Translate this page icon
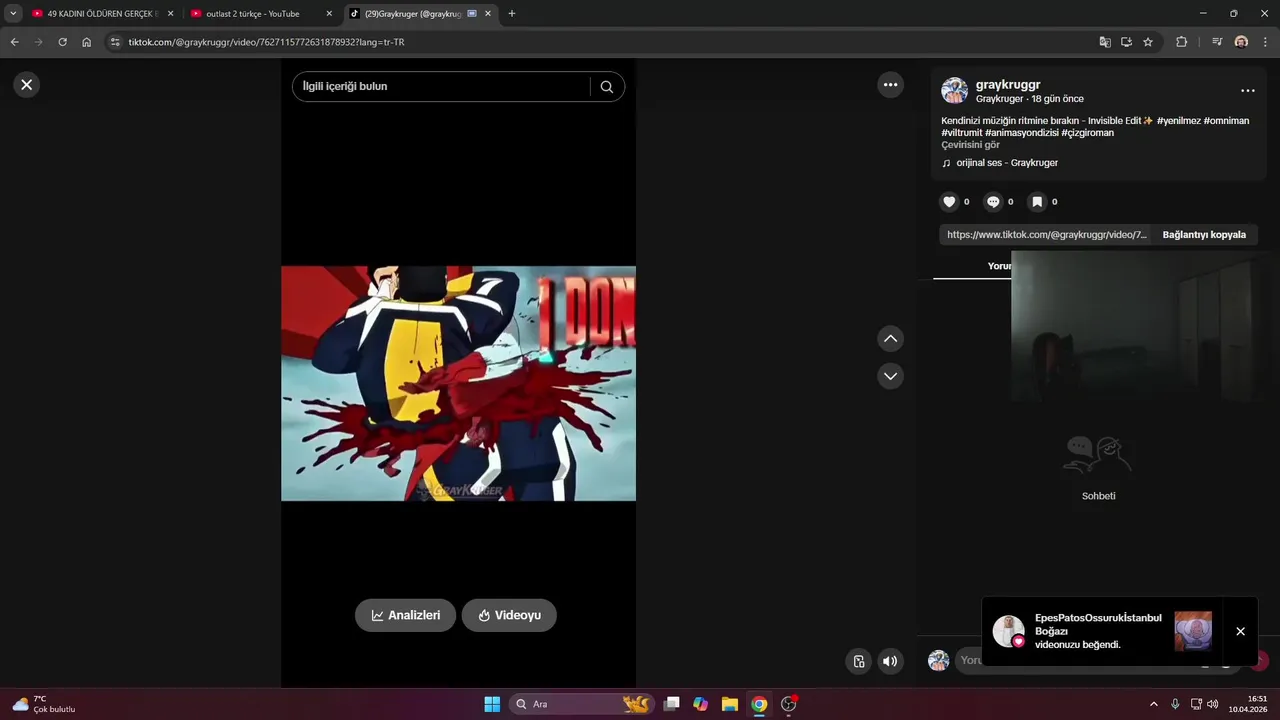This screenshot has width=1280, height=720. click(x=1105, y=42)
